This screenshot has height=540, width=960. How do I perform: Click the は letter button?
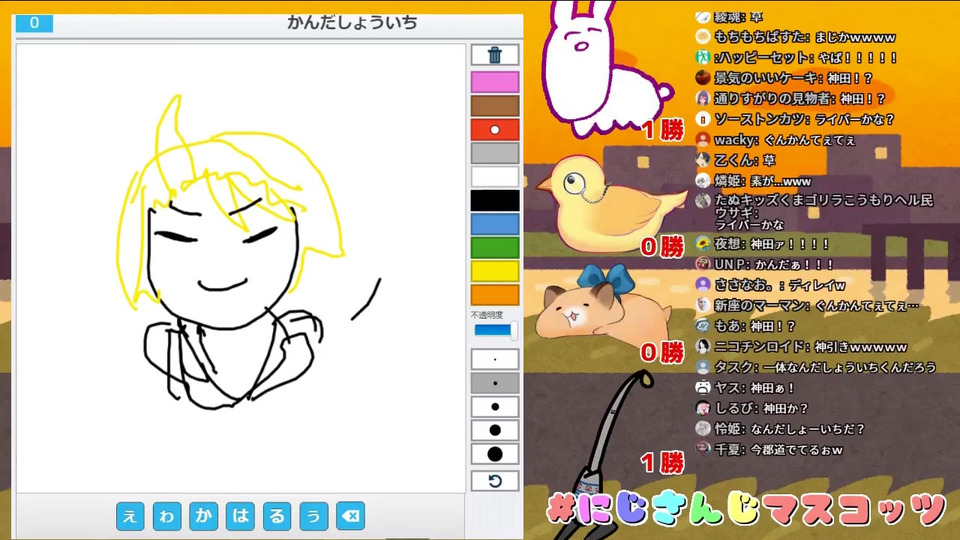[241, 516]
